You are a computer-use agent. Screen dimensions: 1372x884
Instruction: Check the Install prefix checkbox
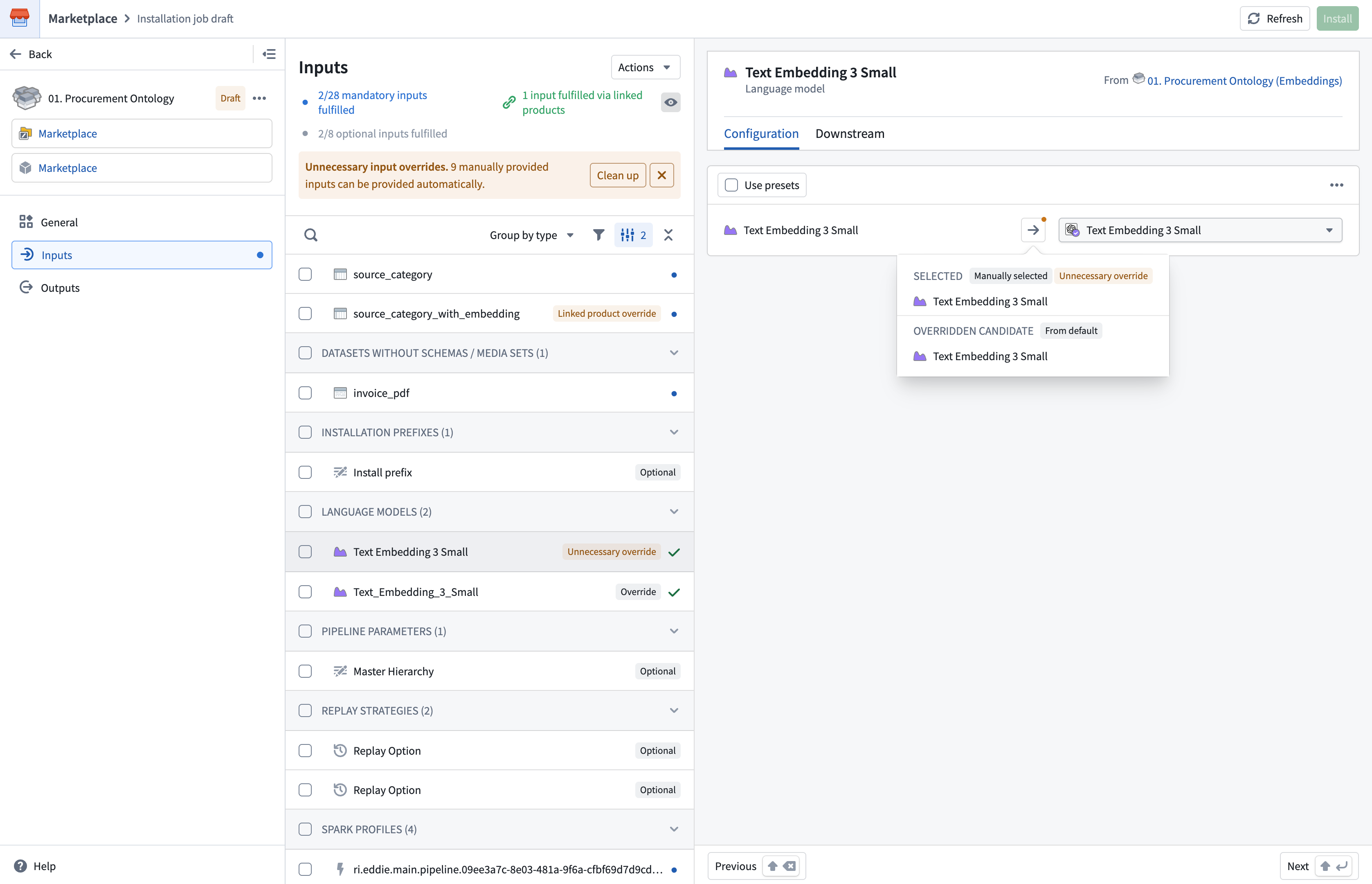point(305,472)
